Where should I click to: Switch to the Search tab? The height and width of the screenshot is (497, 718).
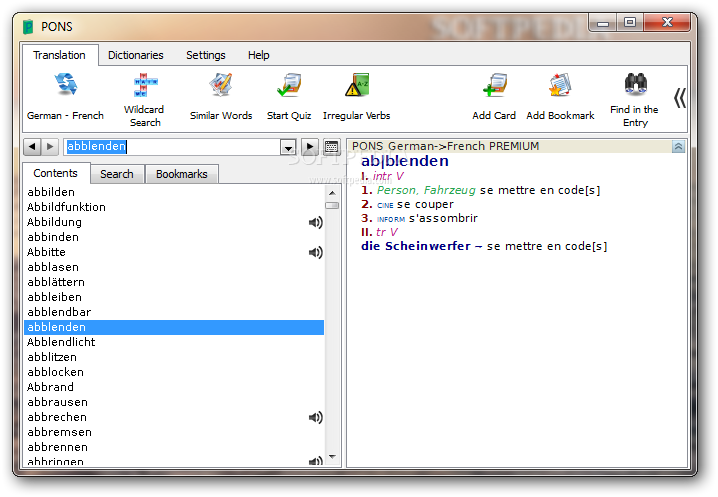(117, 174)
